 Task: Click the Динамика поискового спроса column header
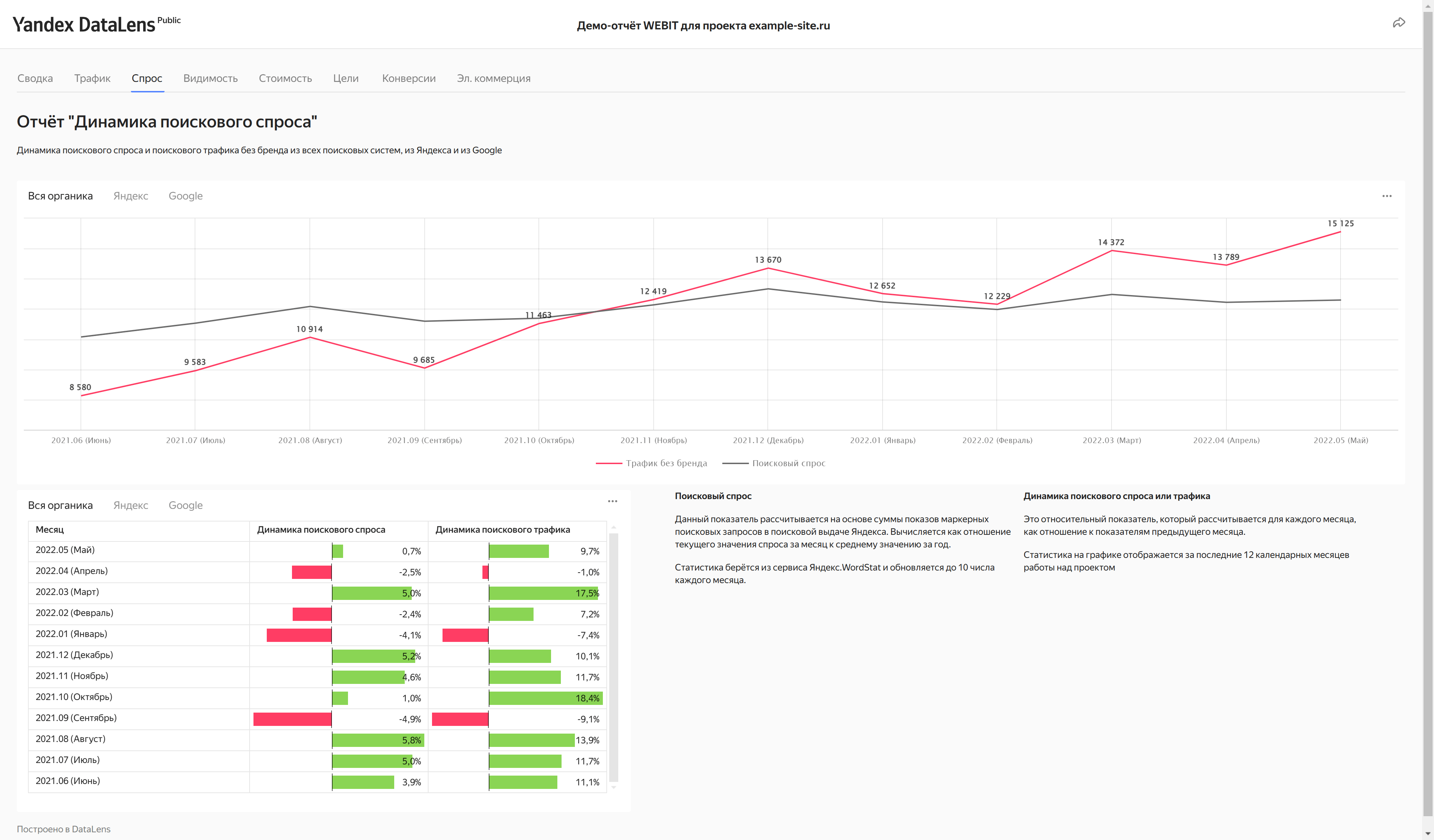[321, 530]
